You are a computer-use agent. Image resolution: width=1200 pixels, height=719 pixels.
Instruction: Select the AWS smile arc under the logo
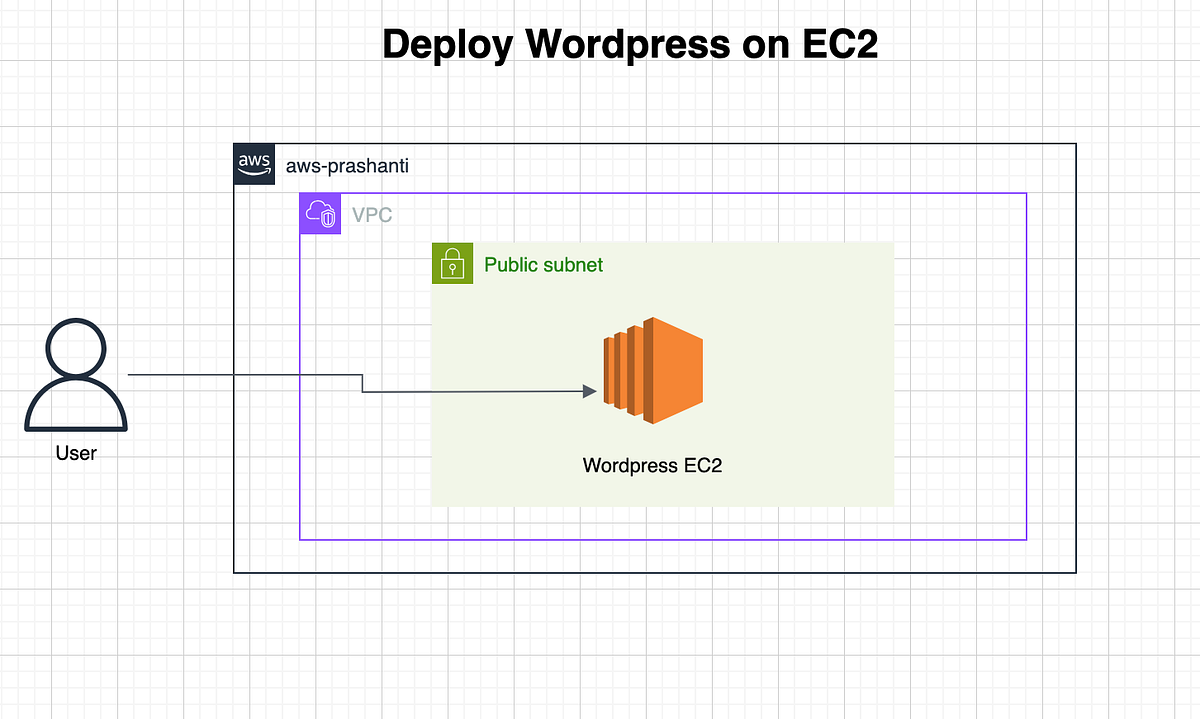click(253, 172)
